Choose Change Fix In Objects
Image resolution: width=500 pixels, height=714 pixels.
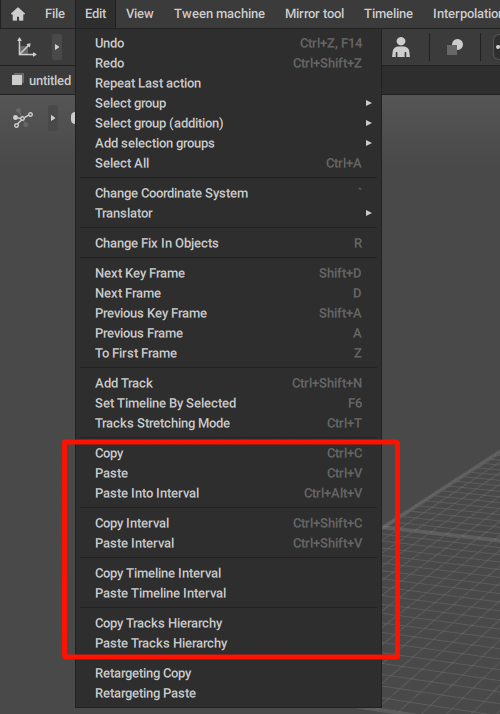click(228, 244)
